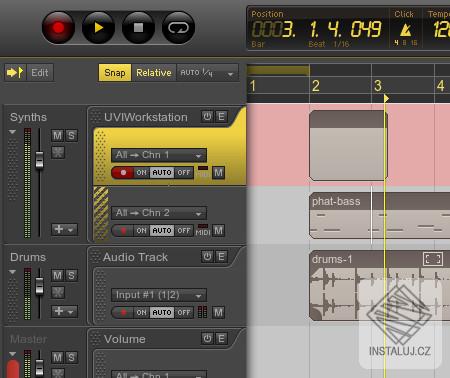The width and height of the screenshot is (450, 378).
Task: Stop playback with the Stop button
Action: 138,28
